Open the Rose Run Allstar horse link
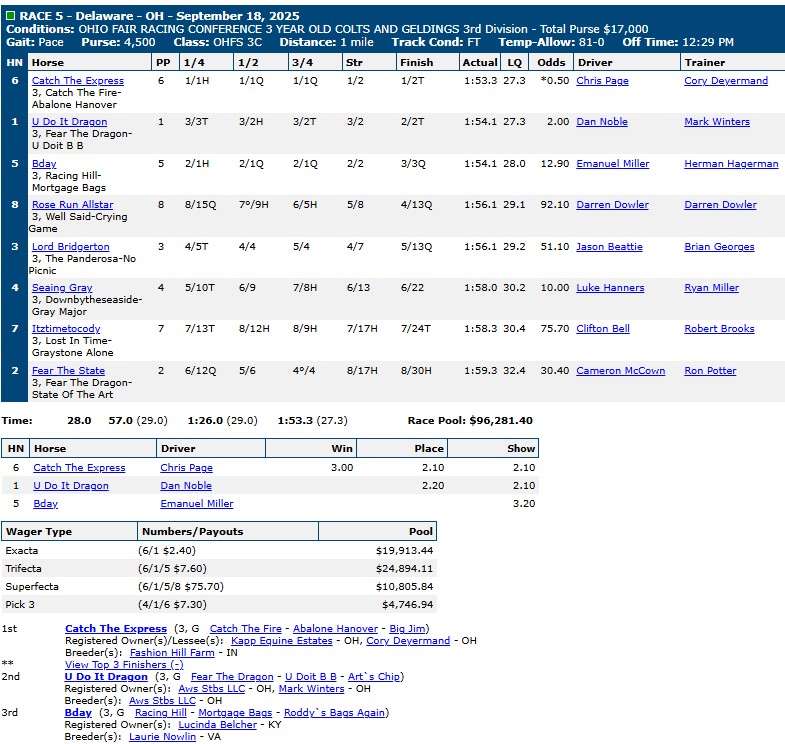The image size is (785, 744). pos(70,205)
